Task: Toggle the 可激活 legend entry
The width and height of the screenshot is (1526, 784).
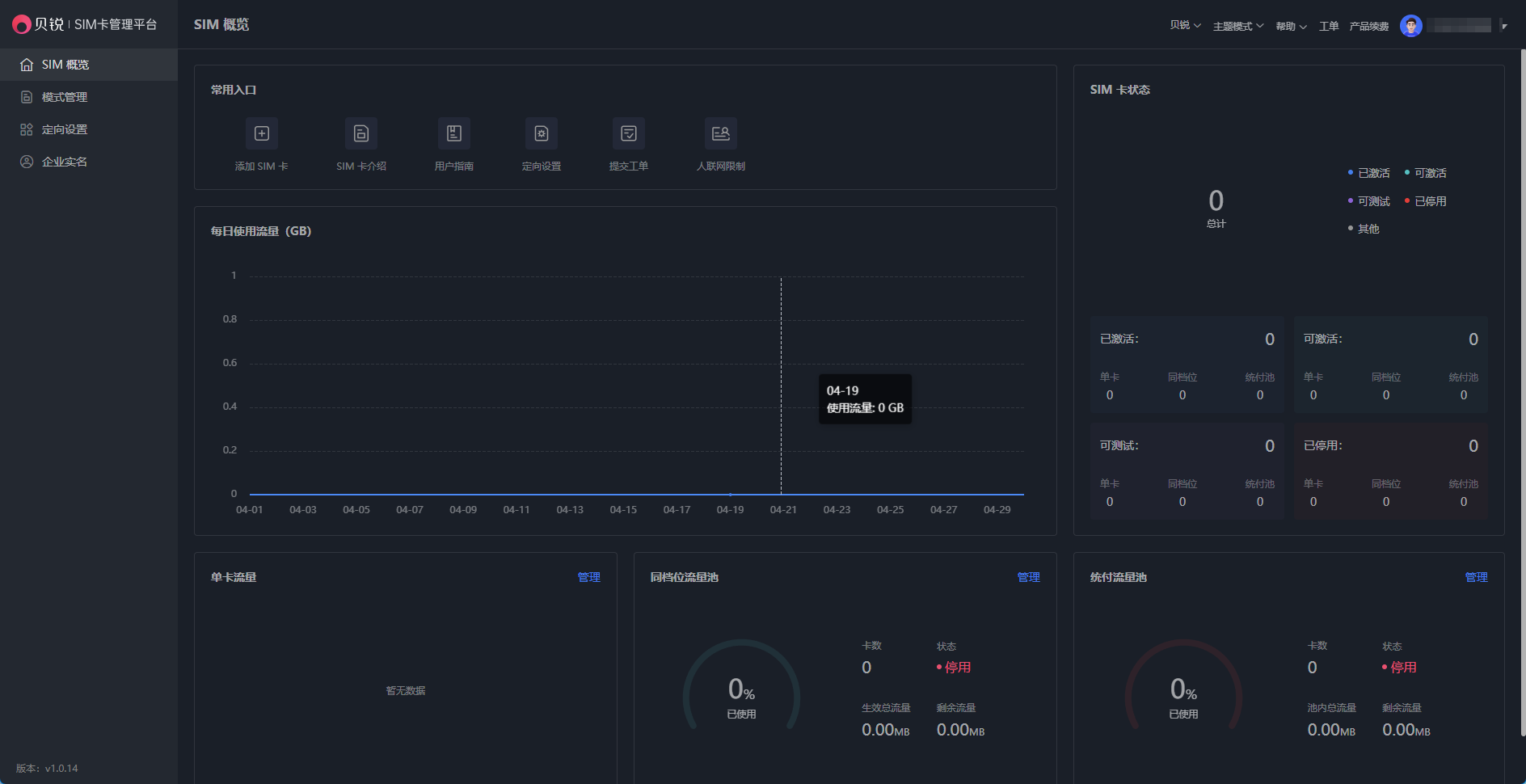Action: pos(1429,173)
